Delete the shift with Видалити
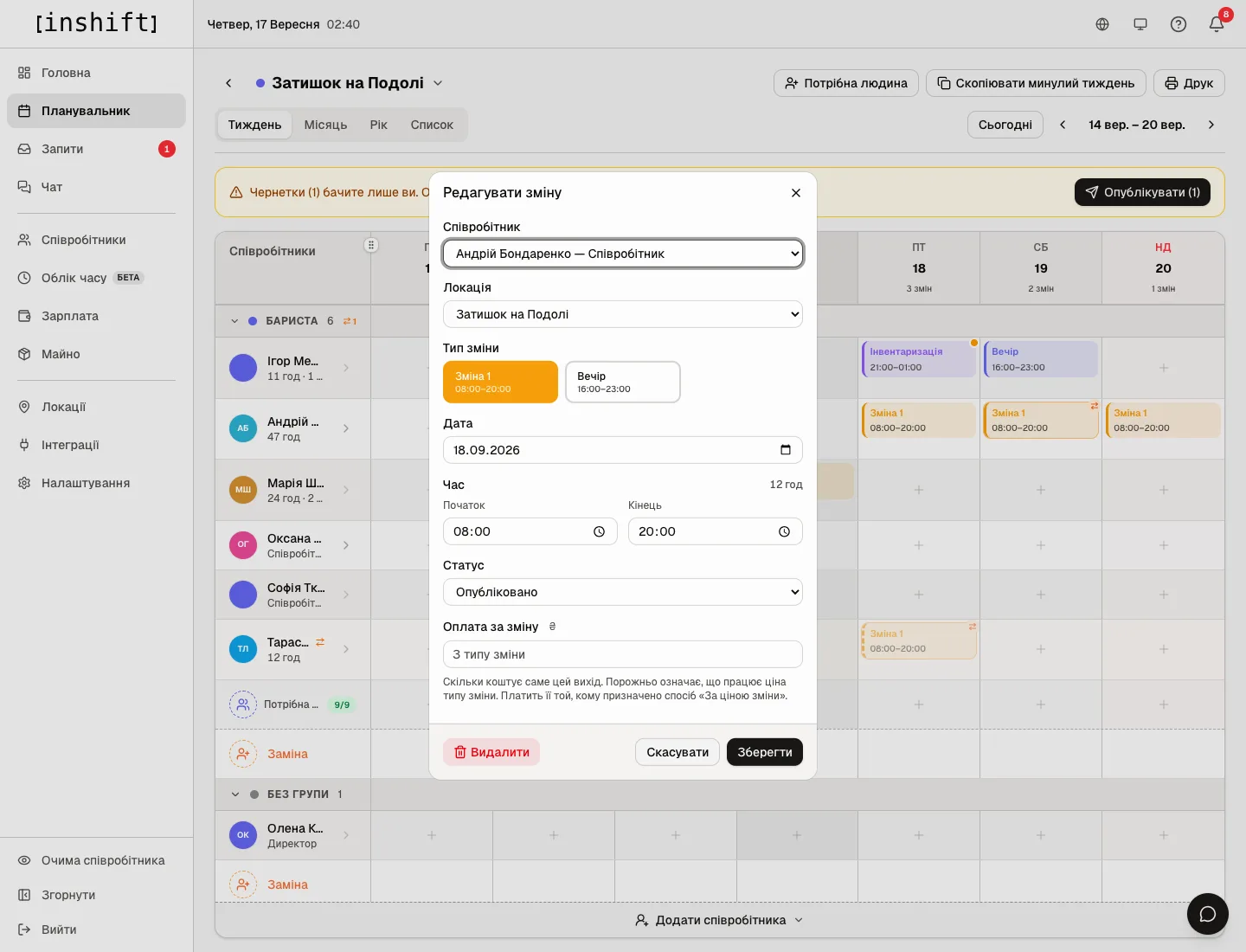The image size is (1246, 952). tap(491, 752)
